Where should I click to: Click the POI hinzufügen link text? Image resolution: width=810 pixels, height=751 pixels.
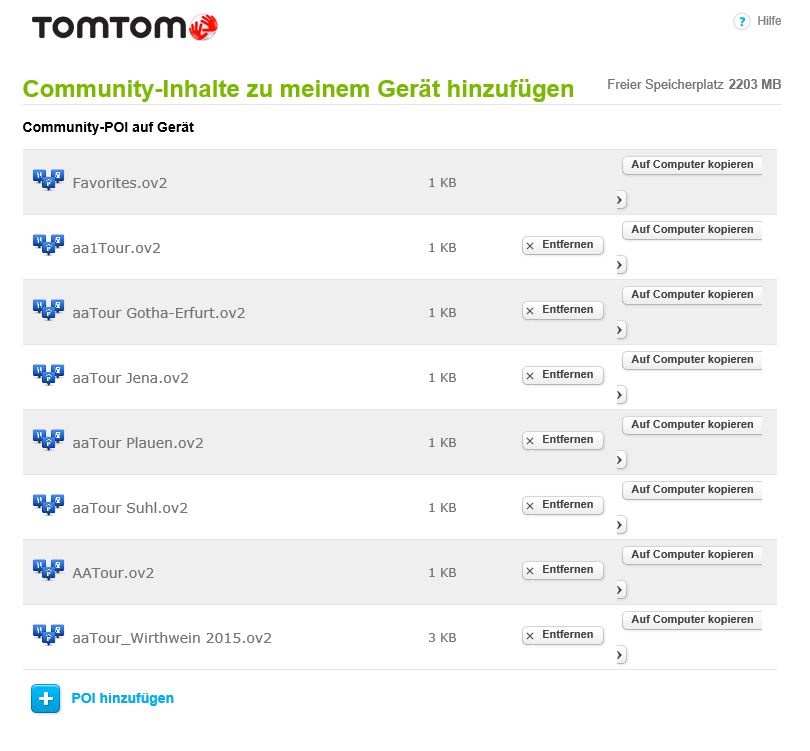[x=123, y=698]
